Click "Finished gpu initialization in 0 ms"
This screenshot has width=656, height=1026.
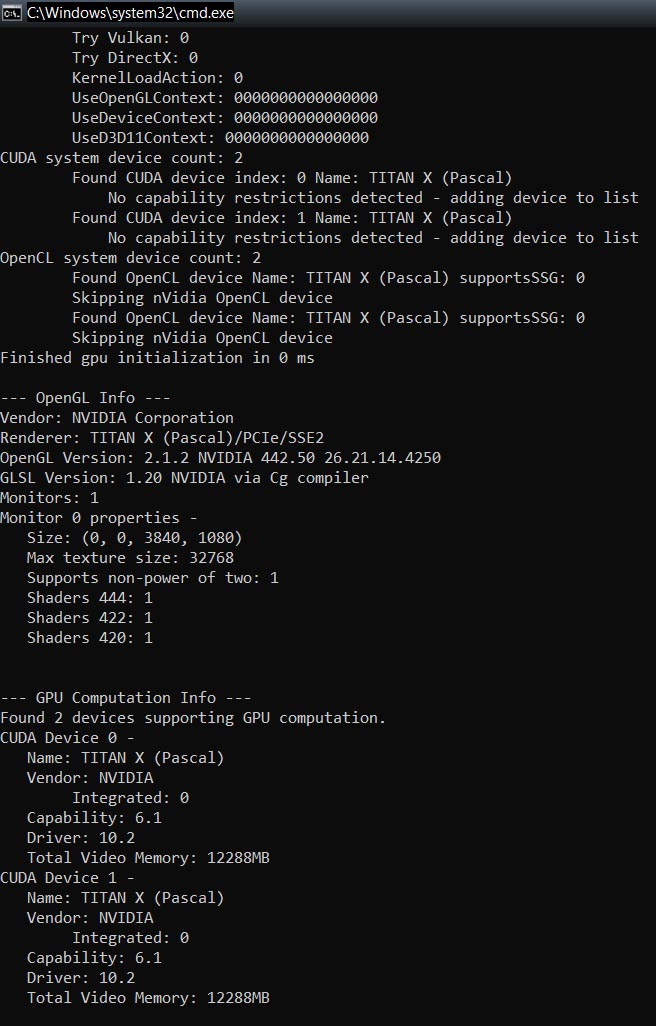(x=157, y=358)
